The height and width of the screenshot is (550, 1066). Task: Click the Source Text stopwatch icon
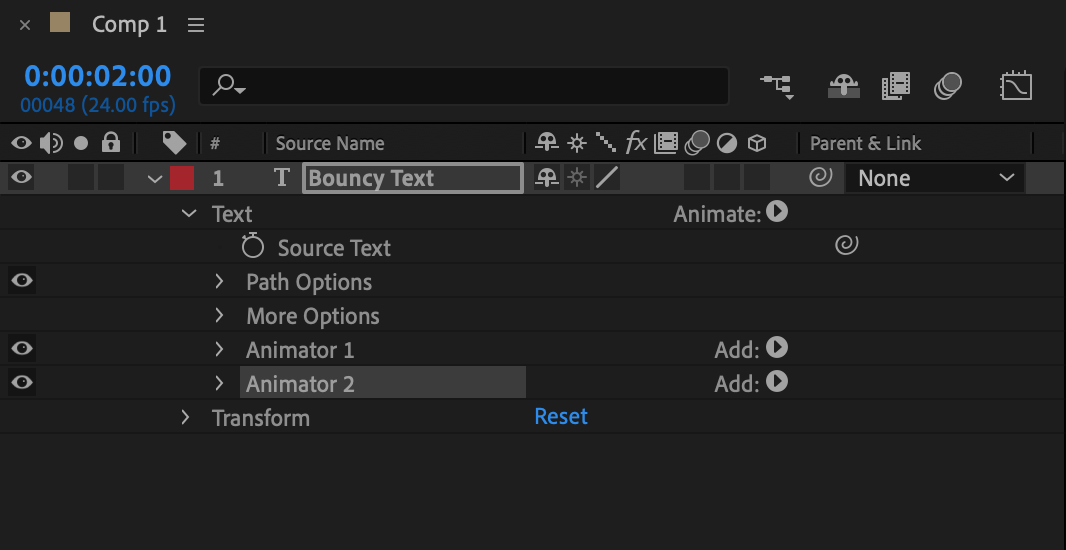(x=253, y=247)
